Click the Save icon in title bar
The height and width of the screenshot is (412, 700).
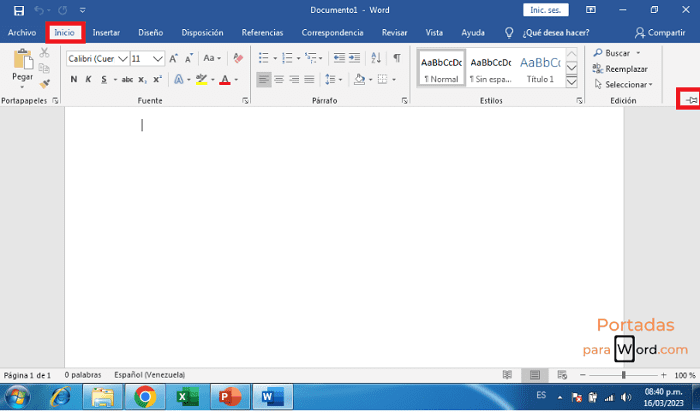[x=18, y=10]
